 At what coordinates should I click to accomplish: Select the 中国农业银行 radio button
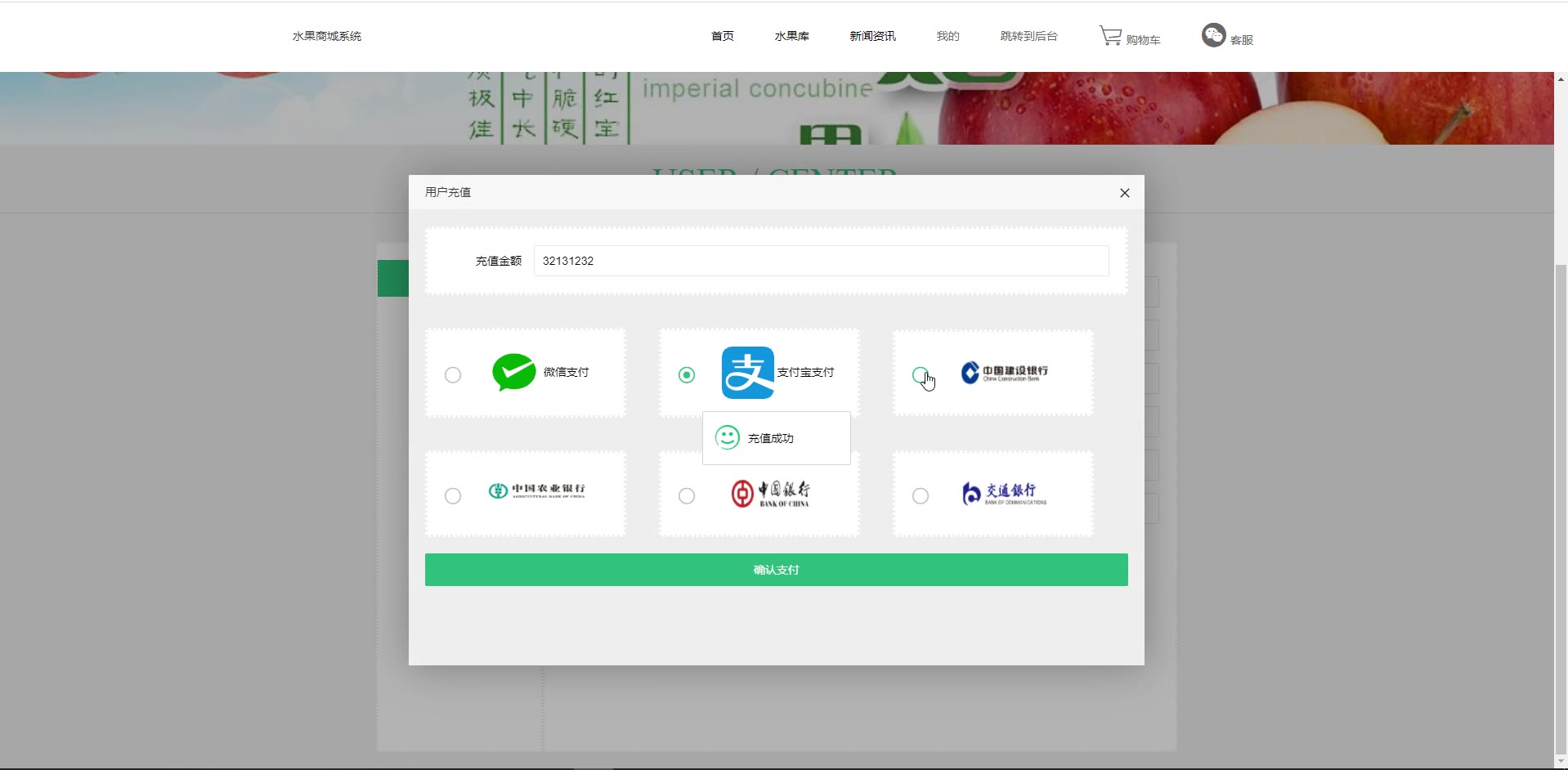click(453, 496)
